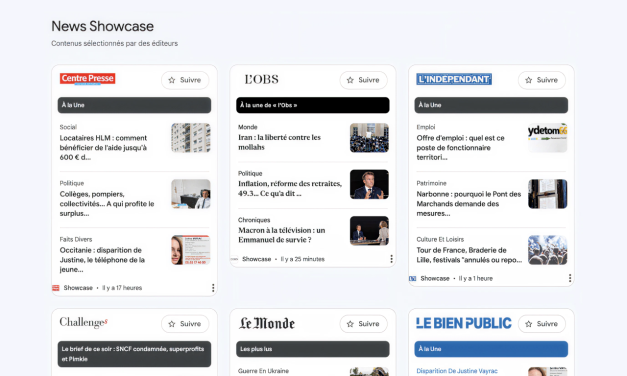
Task: Open 'Collèges, pompiers, collectivités' article
Action: coord(107,204)
